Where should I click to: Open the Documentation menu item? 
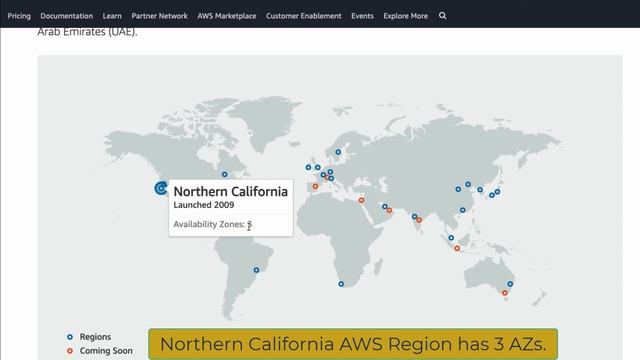67,16
